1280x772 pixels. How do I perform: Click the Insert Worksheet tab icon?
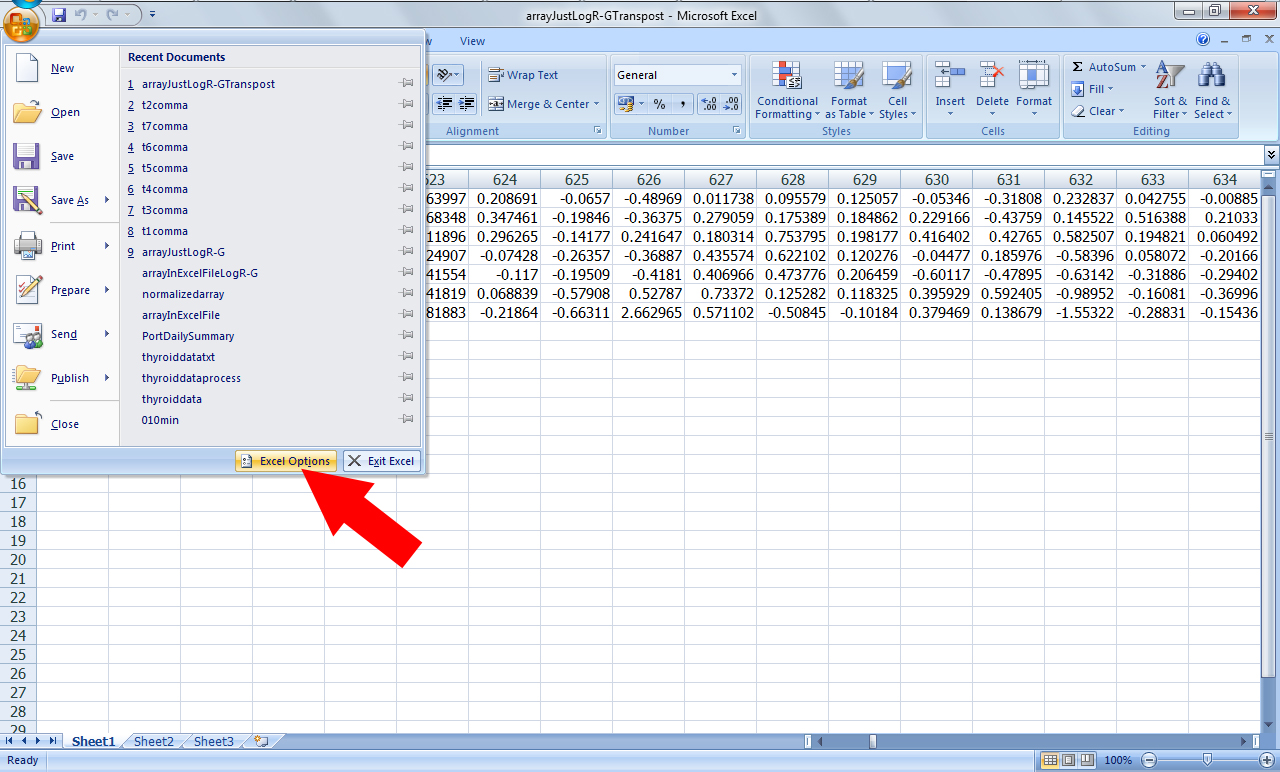(262, 741)
